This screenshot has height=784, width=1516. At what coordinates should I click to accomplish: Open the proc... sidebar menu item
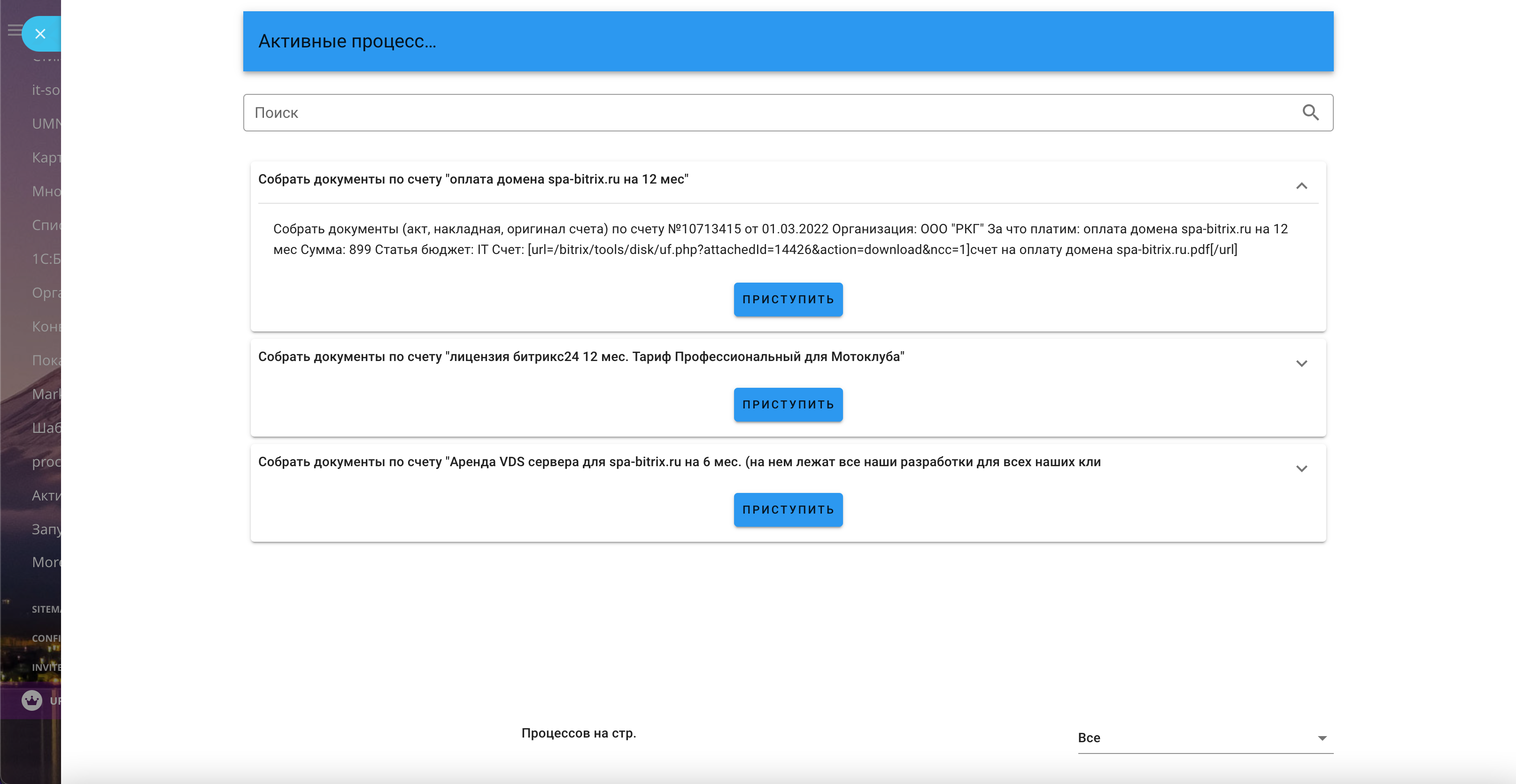click(x=46, y=461)
